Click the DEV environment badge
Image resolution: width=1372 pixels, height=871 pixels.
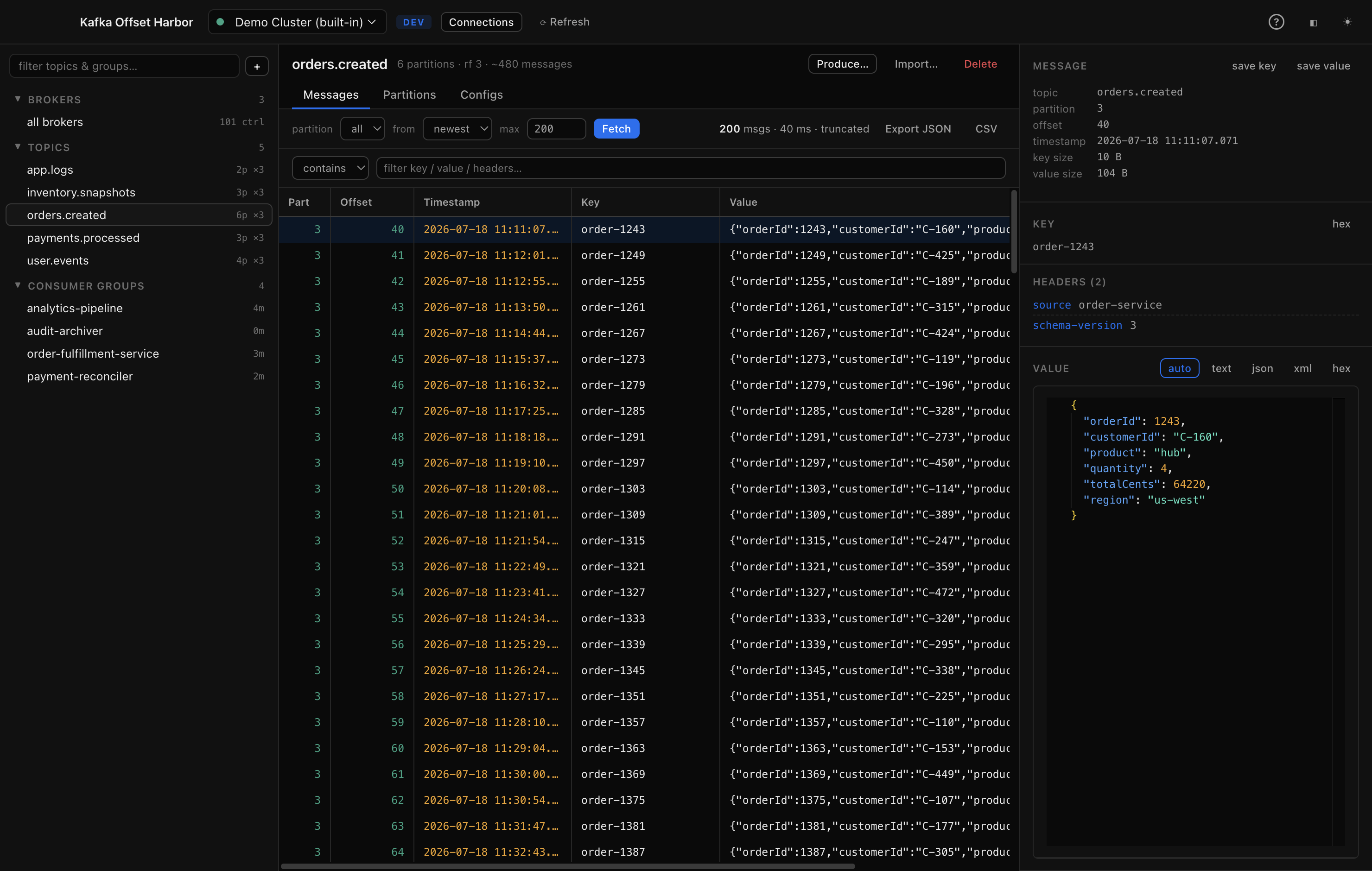[413, 22]
